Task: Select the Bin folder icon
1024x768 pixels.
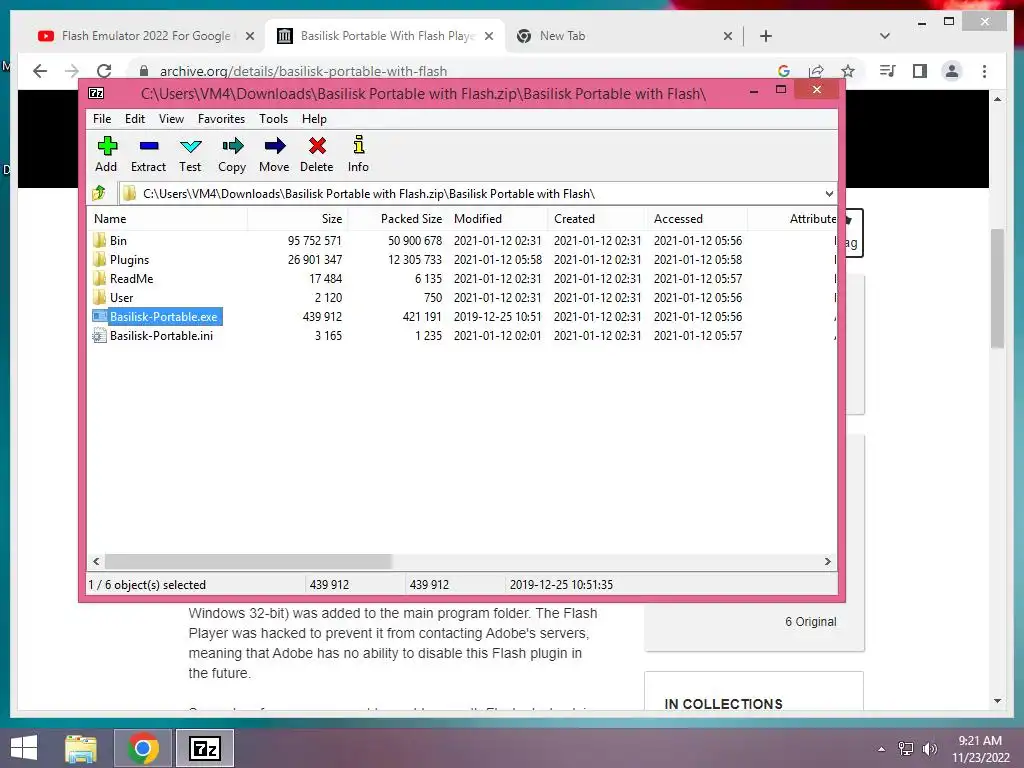Action: [99, 240]
